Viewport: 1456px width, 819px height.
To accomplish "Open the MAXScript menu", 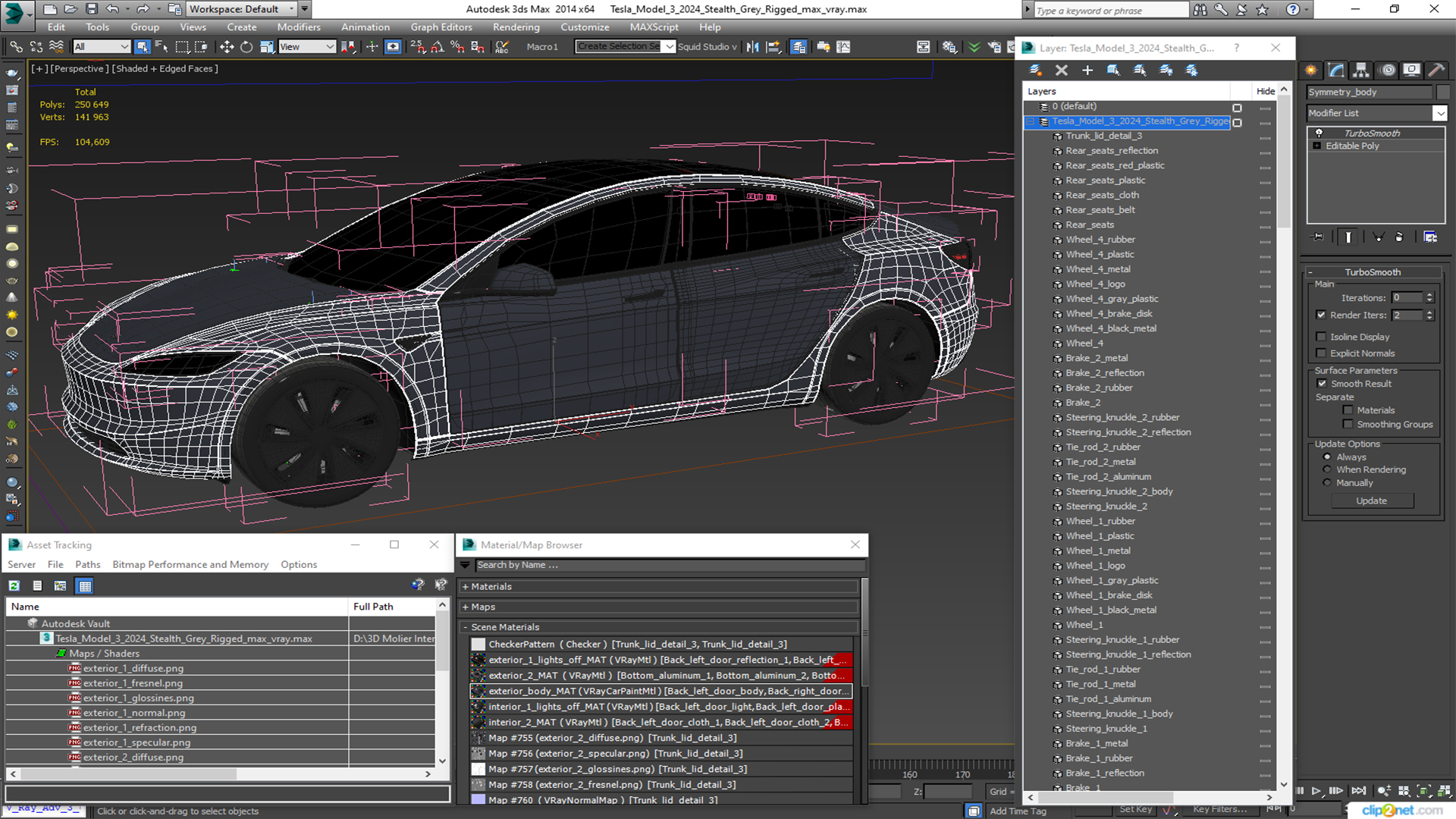I will pyautogui.click(x=654, y=27).
